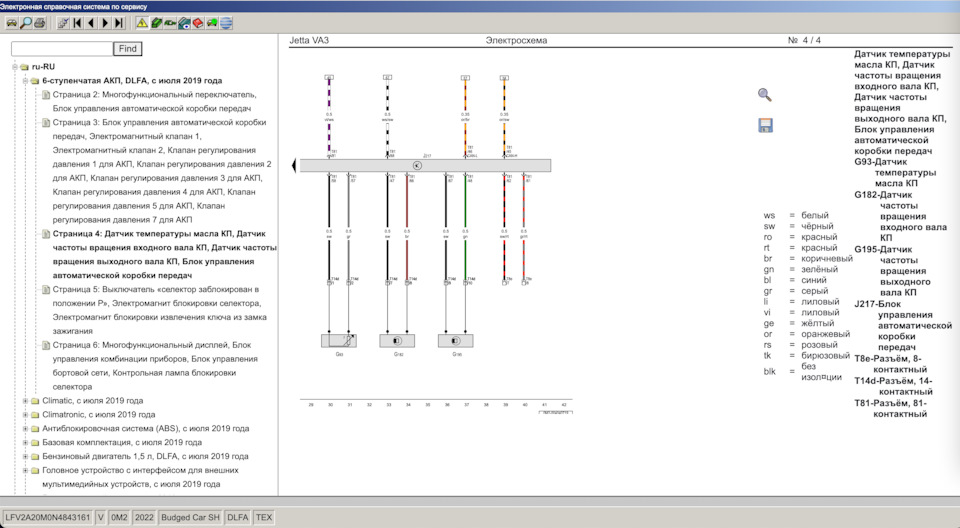Screen dimensions: 960x528
Task: Select Бензиновый двигатель 1,5 л, DLFA item
Action: tap(145, 456)
